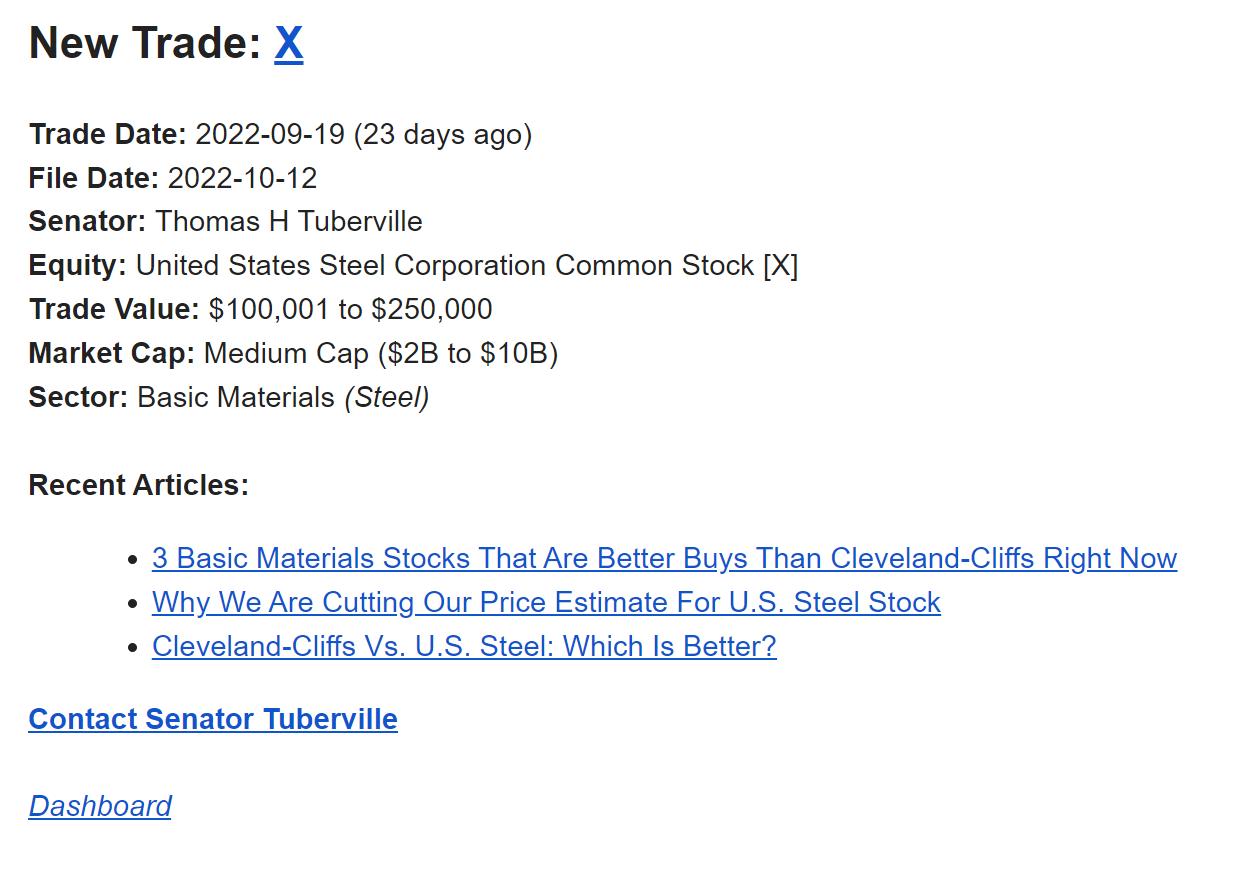1251x869 pixels.
Task: Click the Basic Materials sector text
Action: [236, 398]
